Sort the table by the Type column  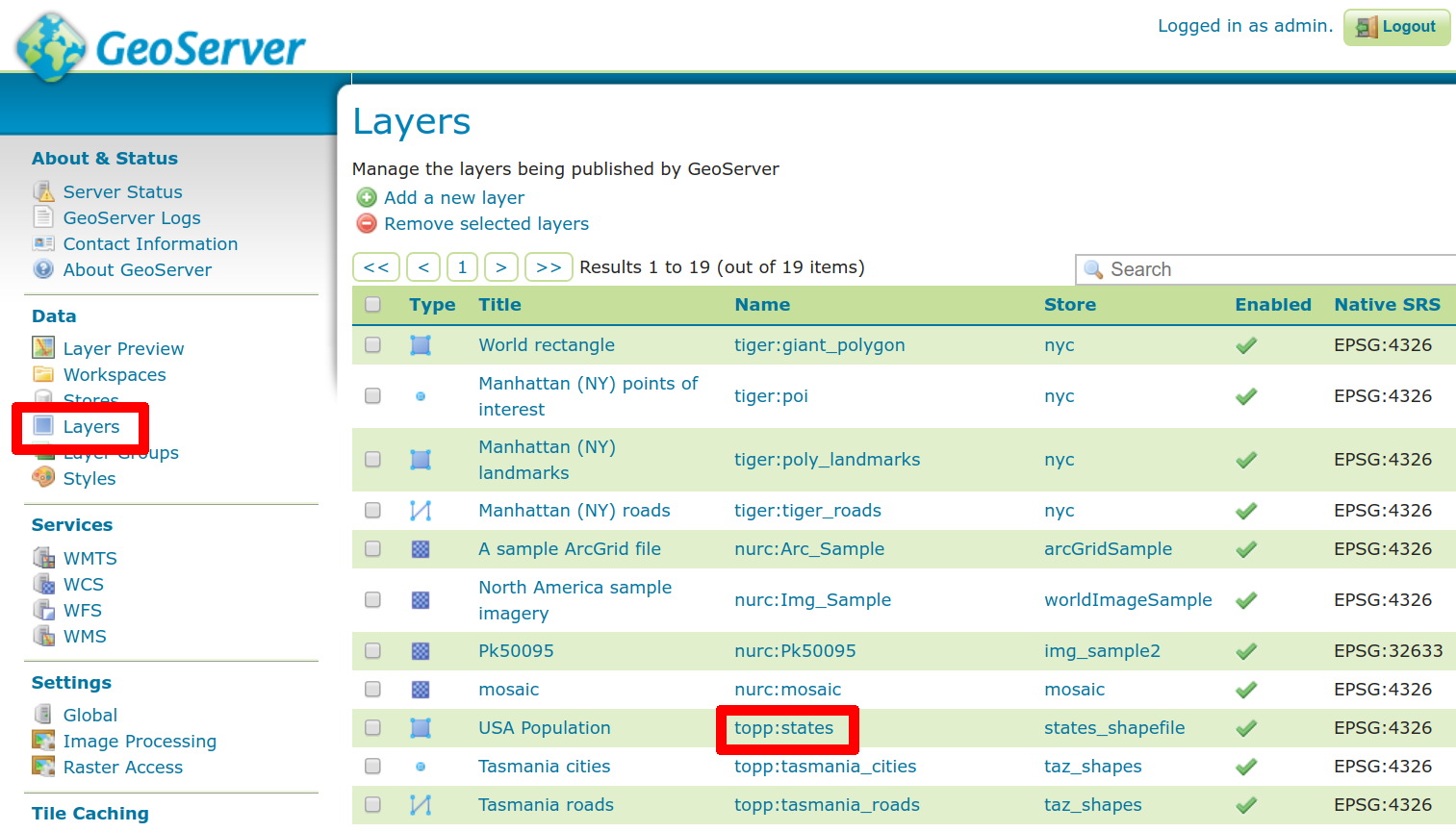point(432,305)
